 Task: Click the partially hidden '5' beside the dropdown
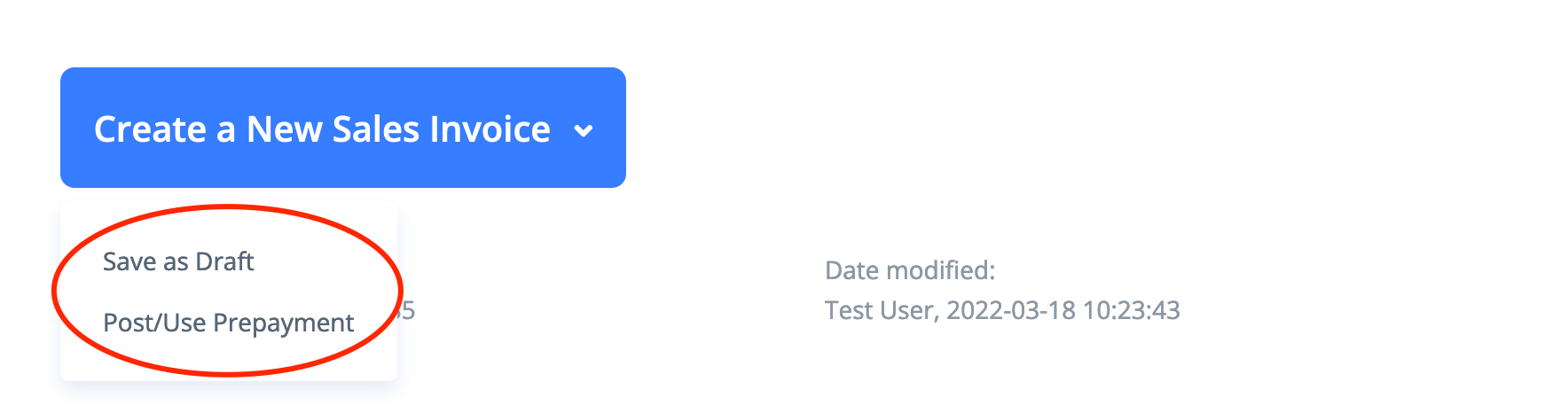407,310
